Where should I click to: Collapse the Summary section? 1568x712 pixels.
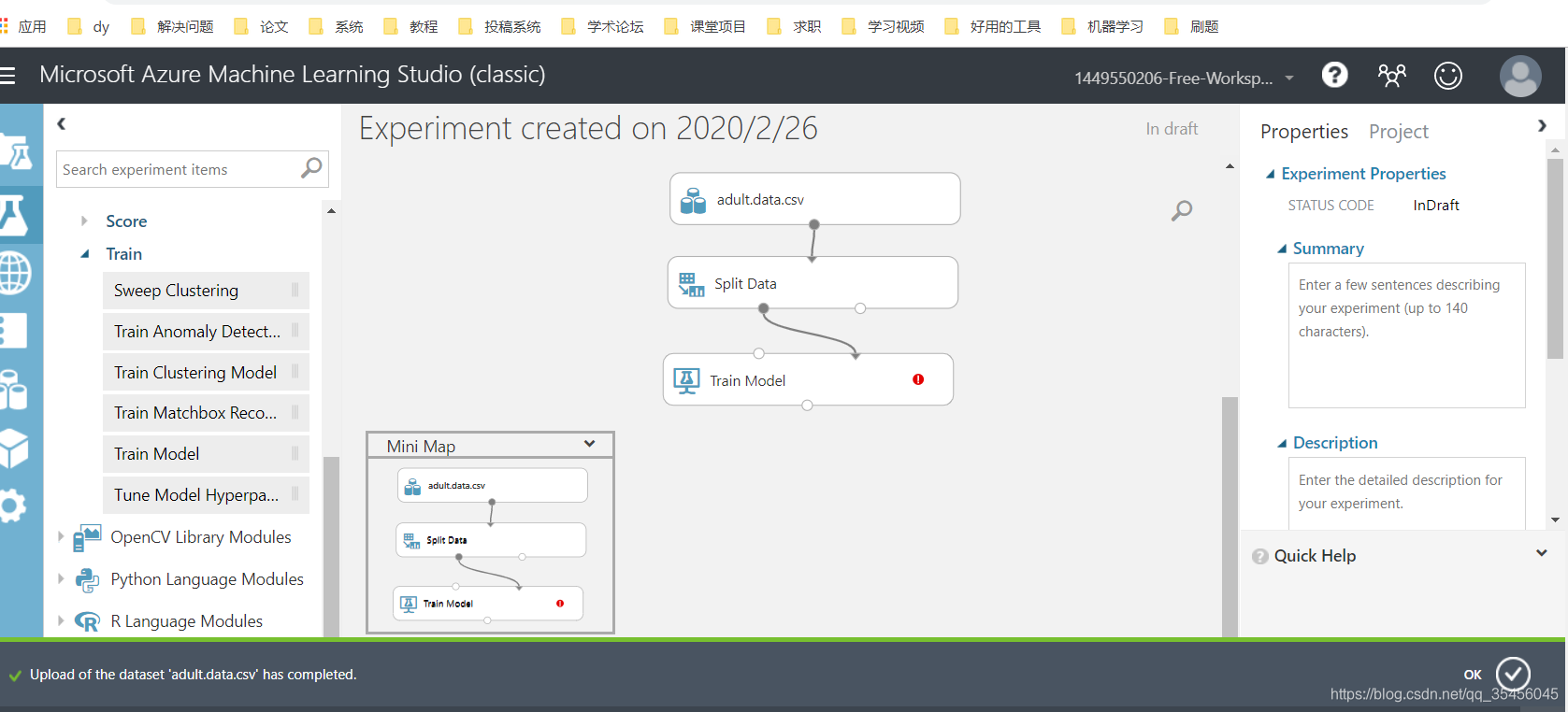(1282, 249)
